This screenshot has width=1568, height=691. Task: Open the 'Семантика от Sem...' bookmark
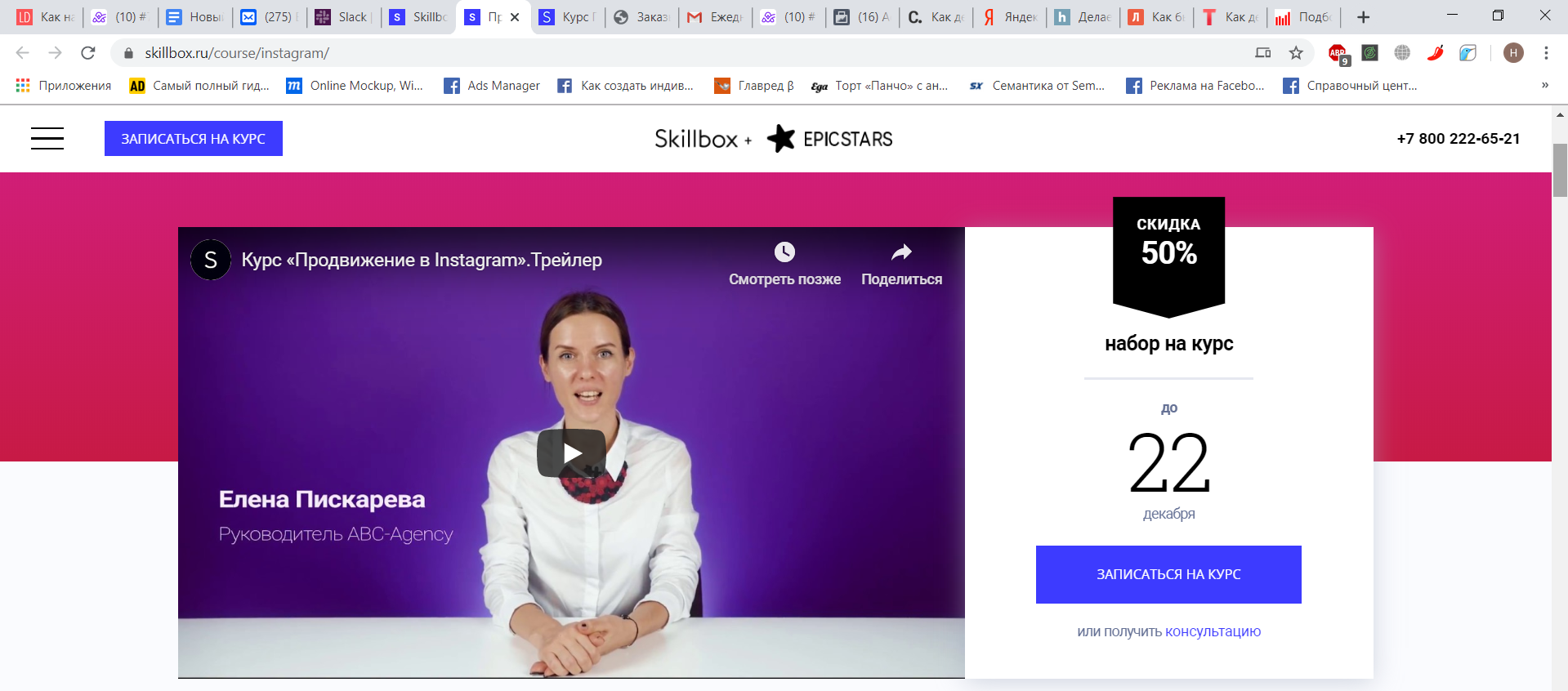coord(1037,86)
